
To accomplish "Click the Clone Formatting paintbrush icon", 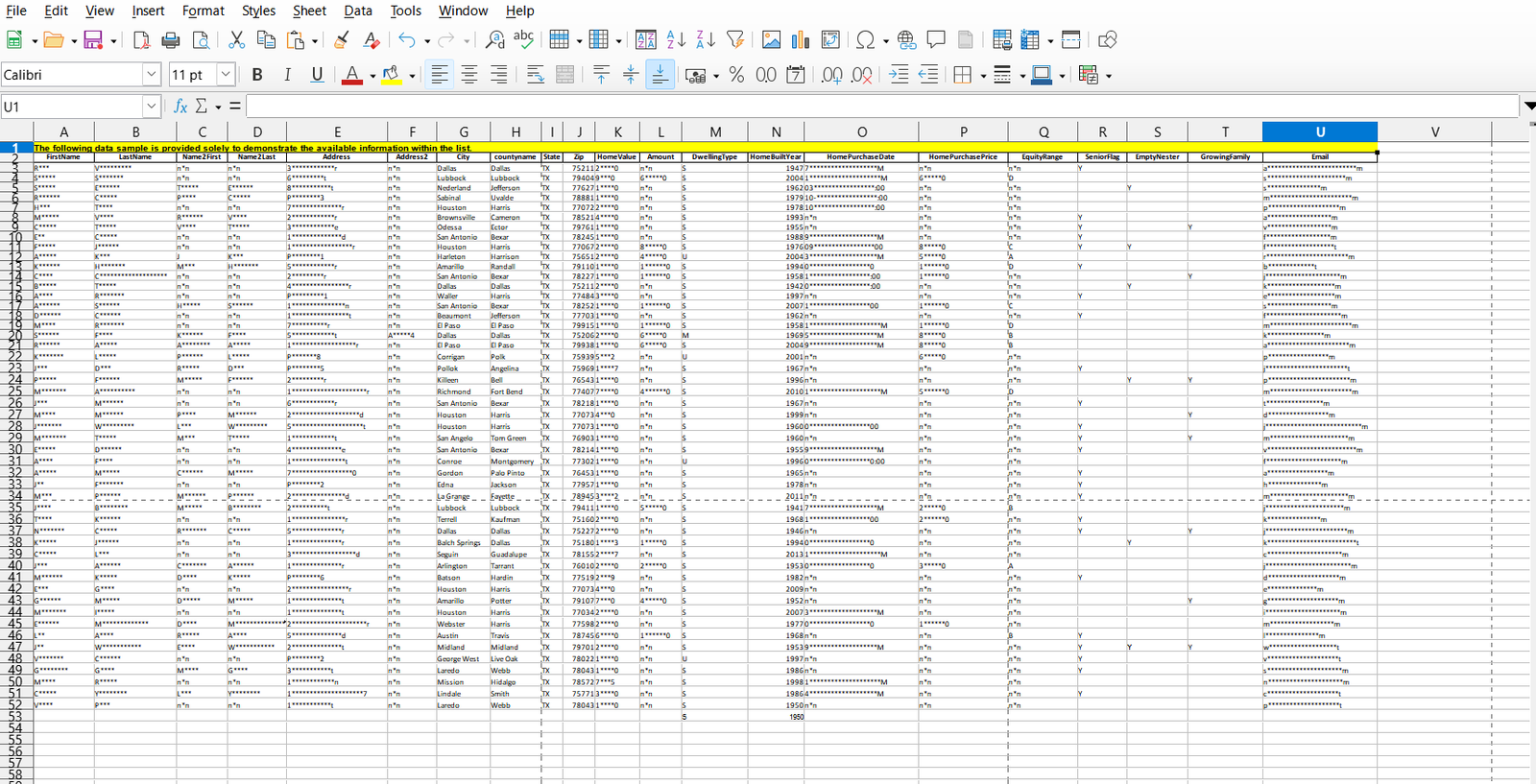I will (x=341, y=39).
